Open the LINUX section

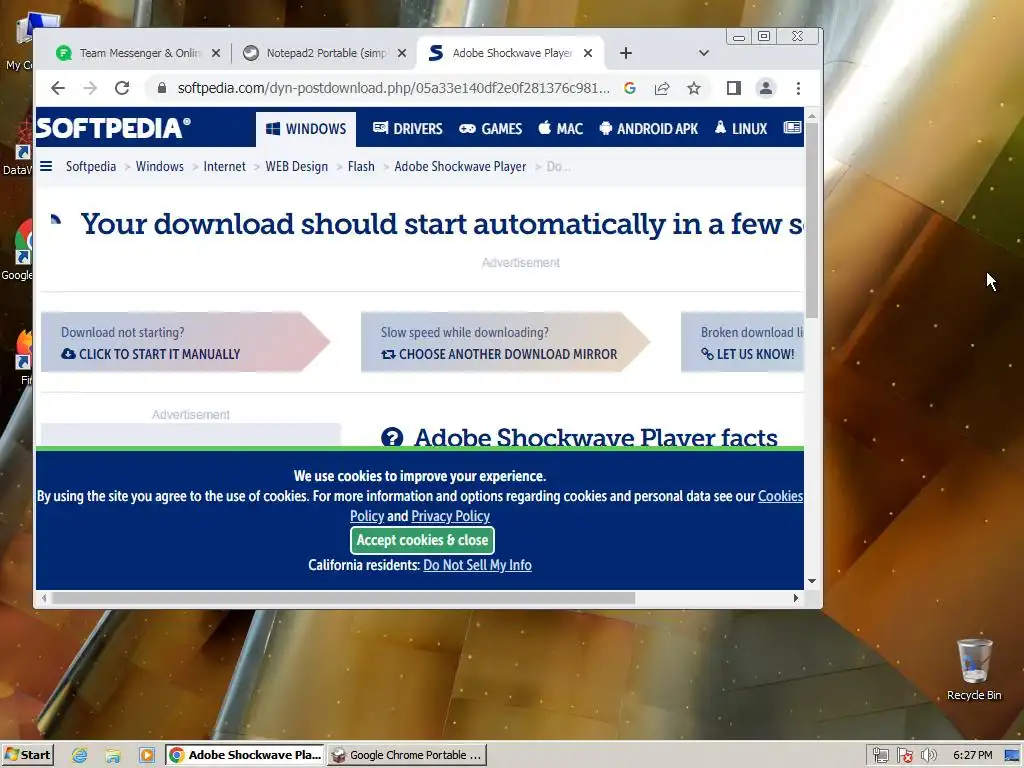pos(741,129)
